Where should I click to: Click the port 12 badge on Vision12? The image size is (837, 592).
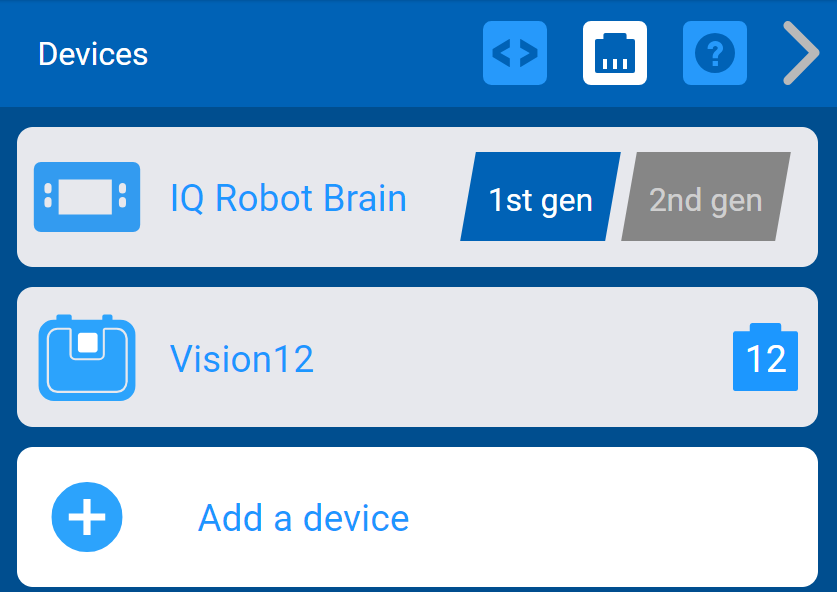[x=764, y=357]
